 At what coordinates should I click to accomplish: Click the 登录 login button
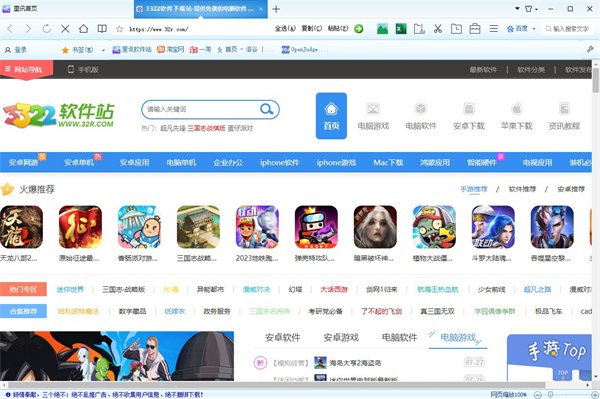(x=16, y=50)
